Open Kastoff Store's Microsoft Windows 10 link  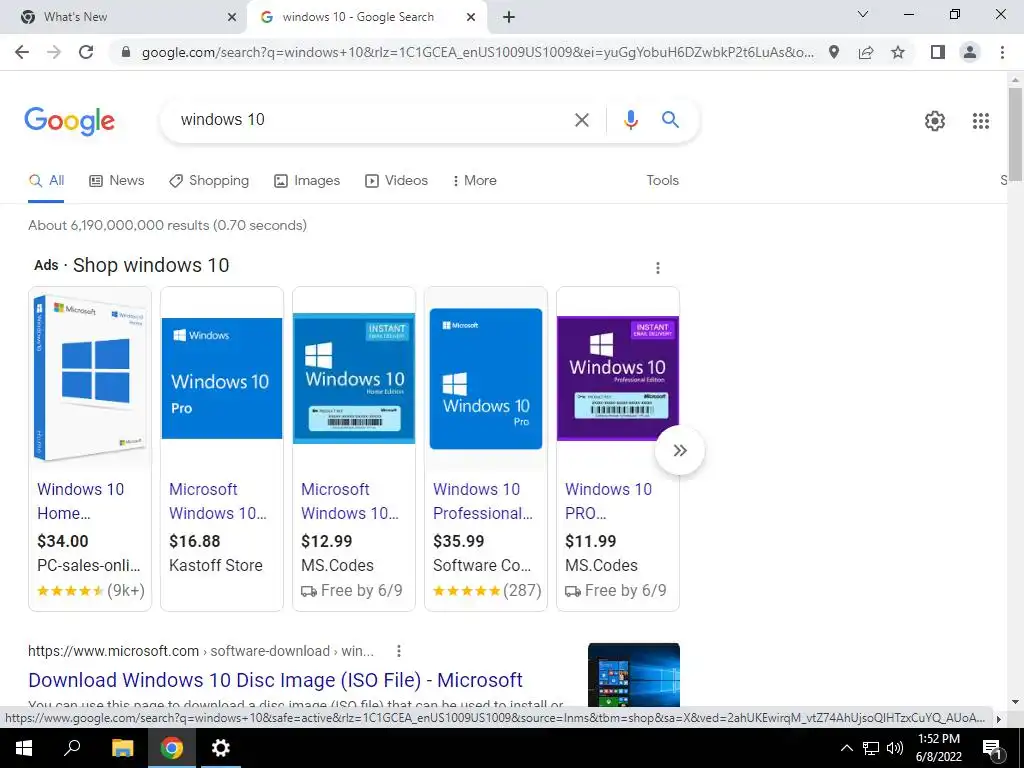point(217,502)
